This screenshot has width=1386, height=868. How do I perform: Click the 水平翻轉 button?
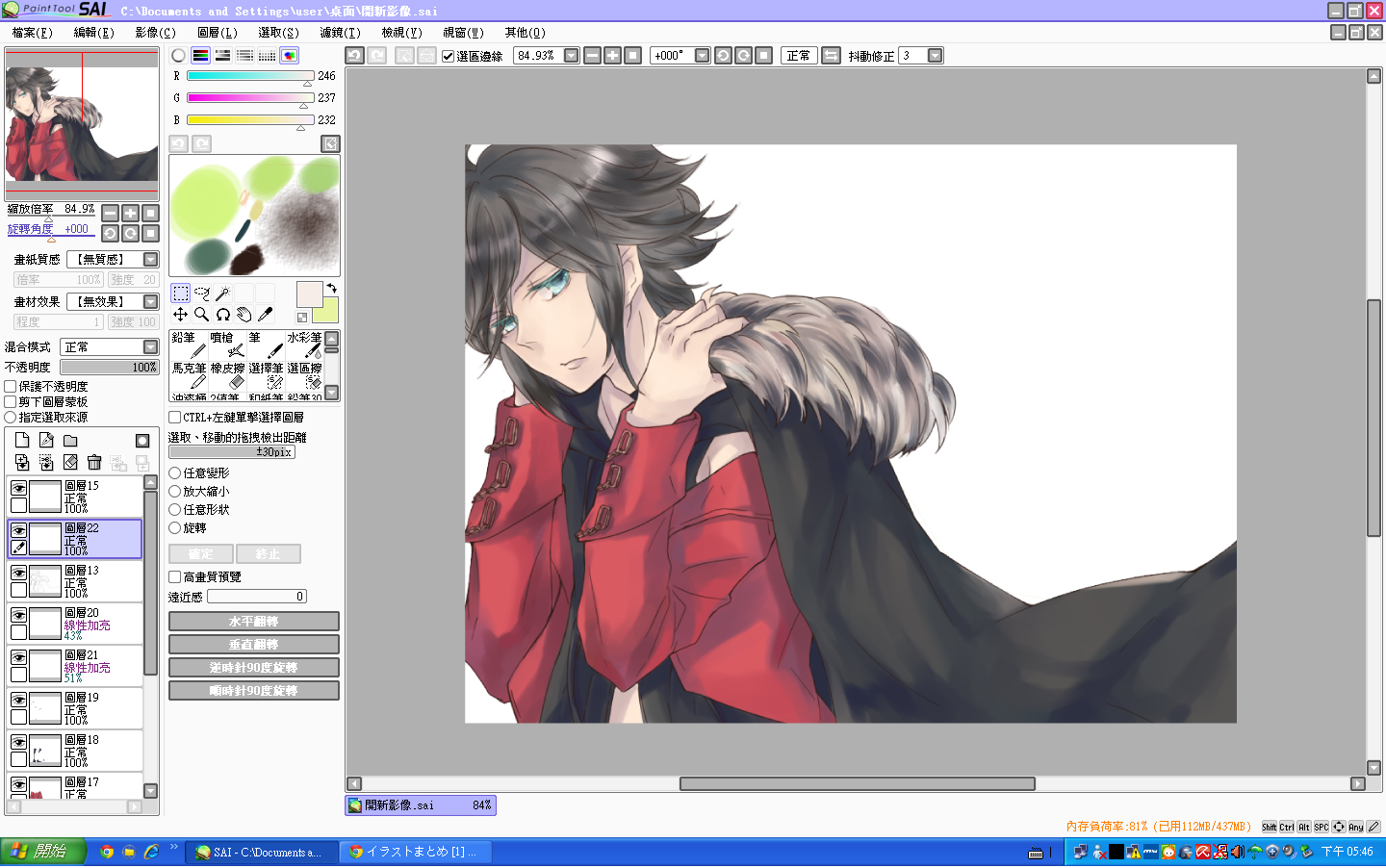coord(254,622)
